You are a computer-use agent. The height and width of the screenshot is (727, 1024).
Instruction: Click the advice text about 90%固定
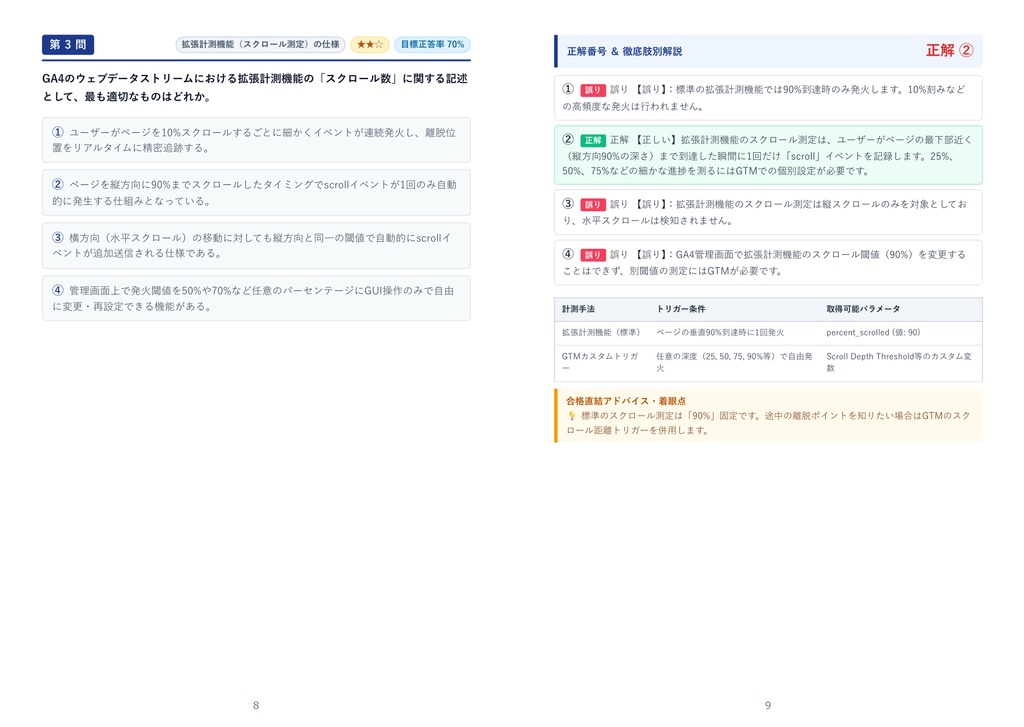coord(768,423)
